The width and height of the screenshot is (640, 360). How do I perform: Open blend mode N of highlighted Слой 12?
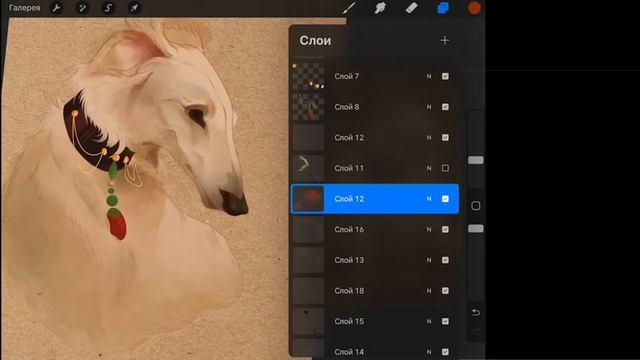click(429, 199)
